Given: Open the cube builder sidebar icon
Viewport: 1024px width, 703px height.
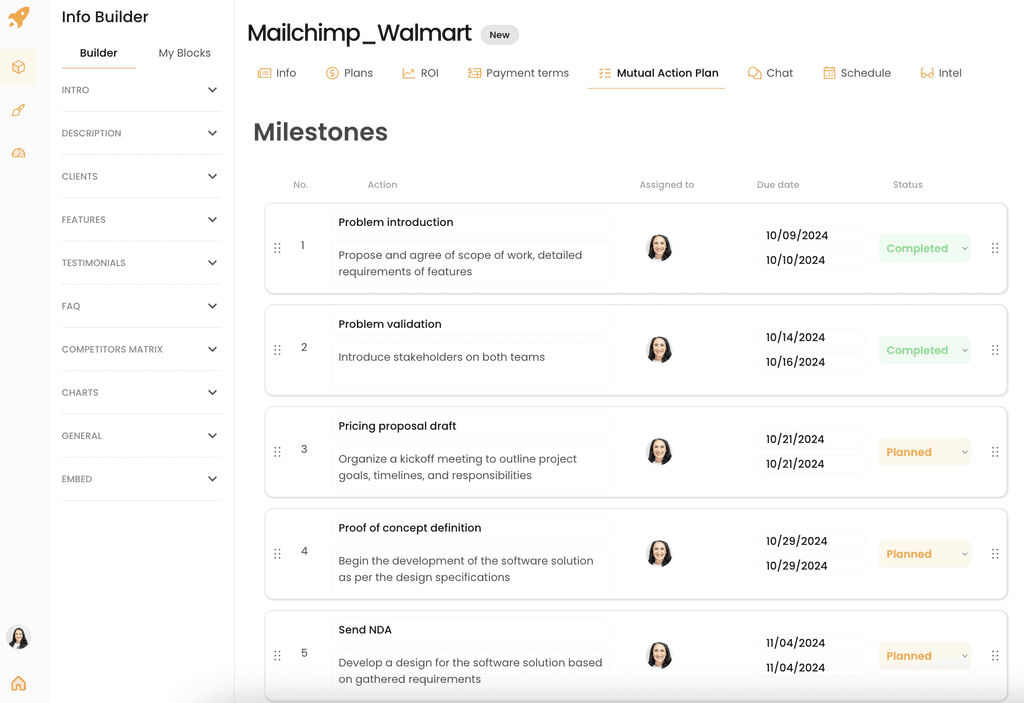Looking at the screenshot, I should 18,67.
